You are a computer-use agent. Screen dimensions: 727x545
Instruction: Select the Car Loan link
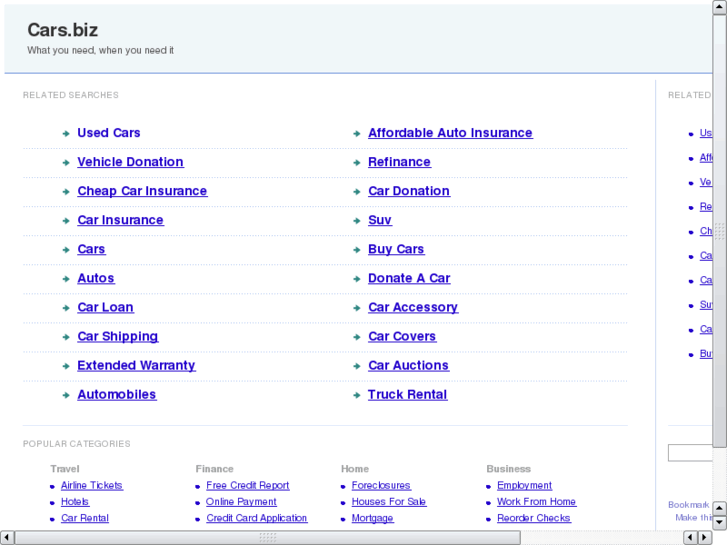click(105, 308)
